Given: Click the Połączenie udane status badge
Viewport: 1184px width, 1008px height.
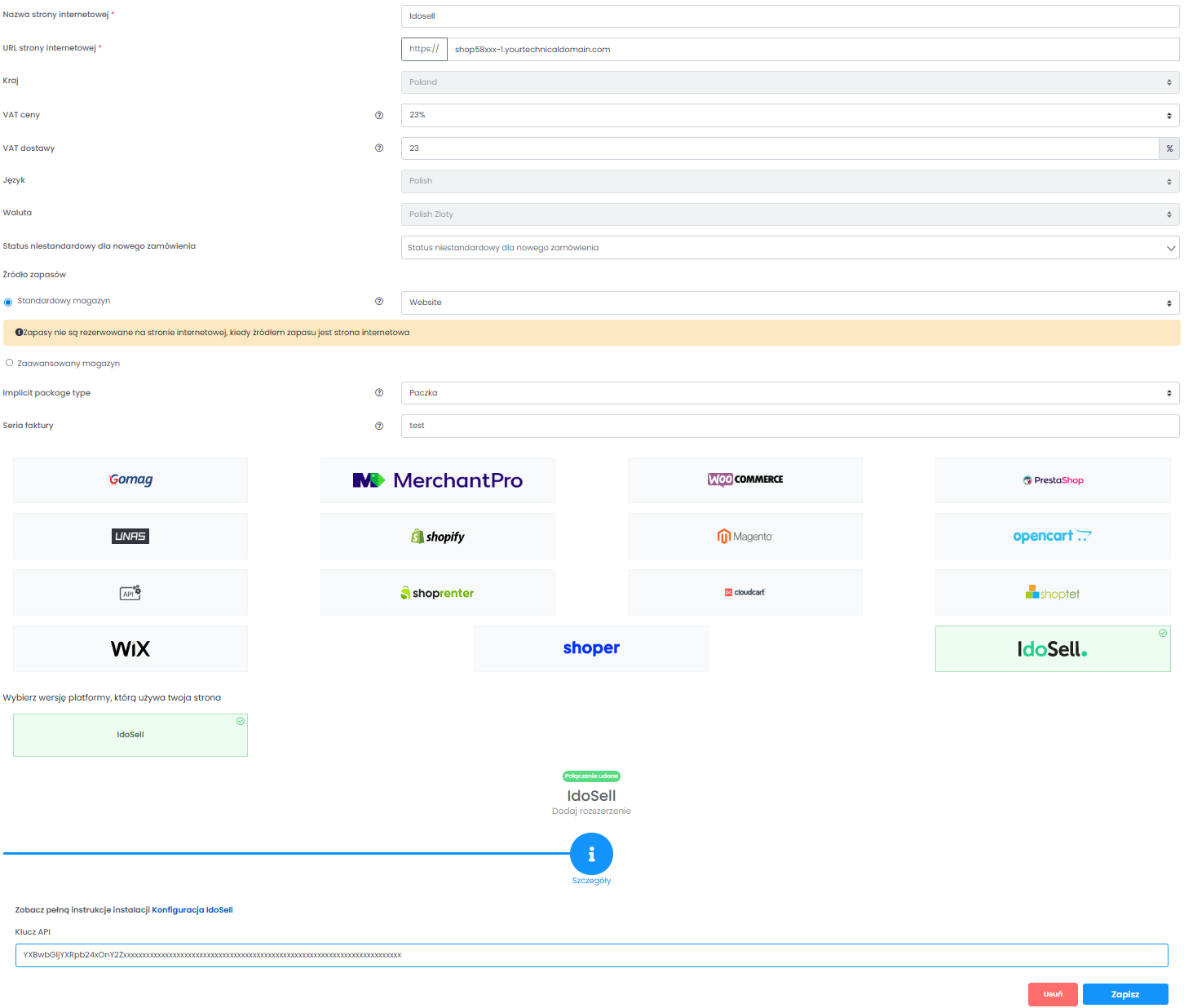Looking at the screenshot, I should point(591,776).
